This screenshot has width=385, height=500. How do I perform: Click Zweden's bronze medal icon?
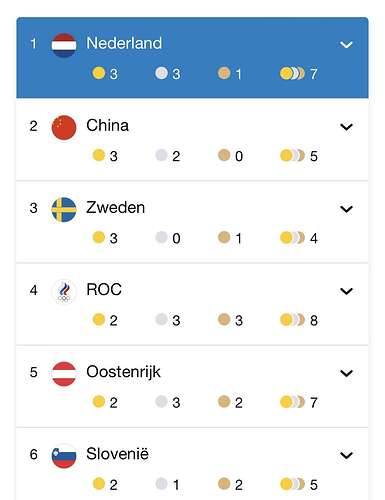point(224,237)
